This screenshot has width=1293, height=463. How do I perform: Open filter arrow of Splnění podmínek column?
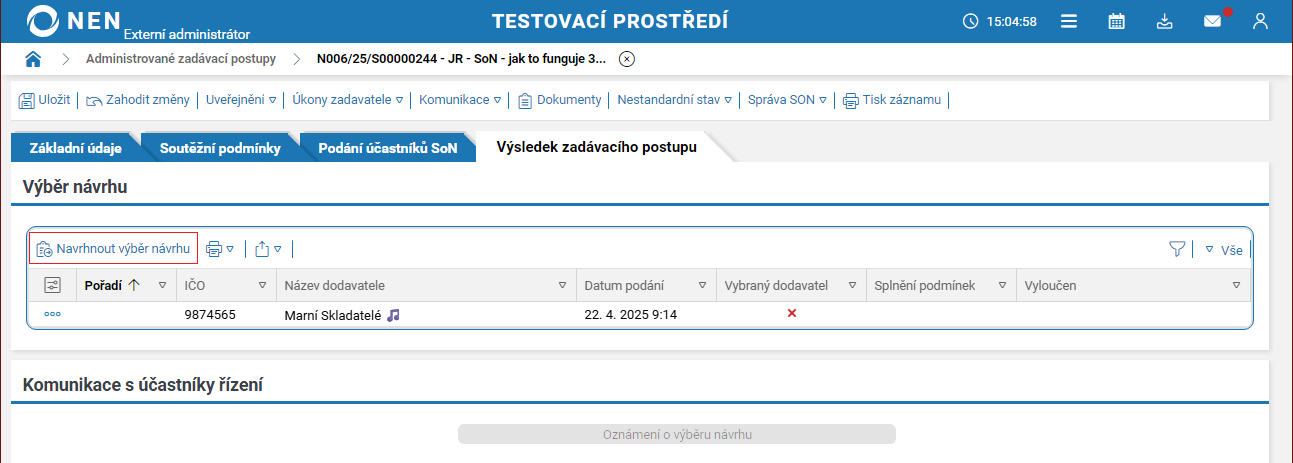click(1002, 285)
